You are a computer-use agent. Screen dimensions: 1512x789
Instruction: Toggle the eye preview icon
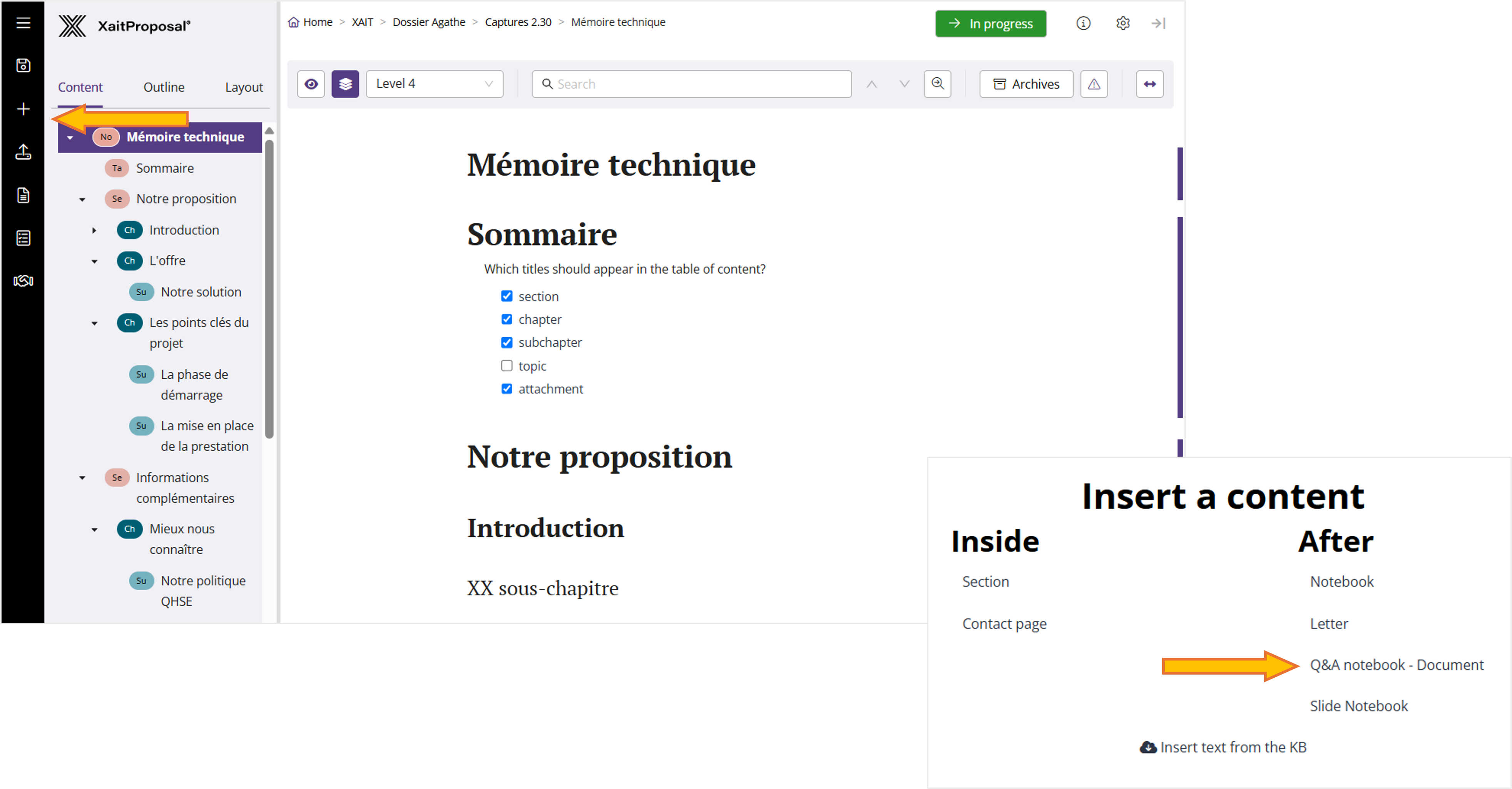[311, 84]
